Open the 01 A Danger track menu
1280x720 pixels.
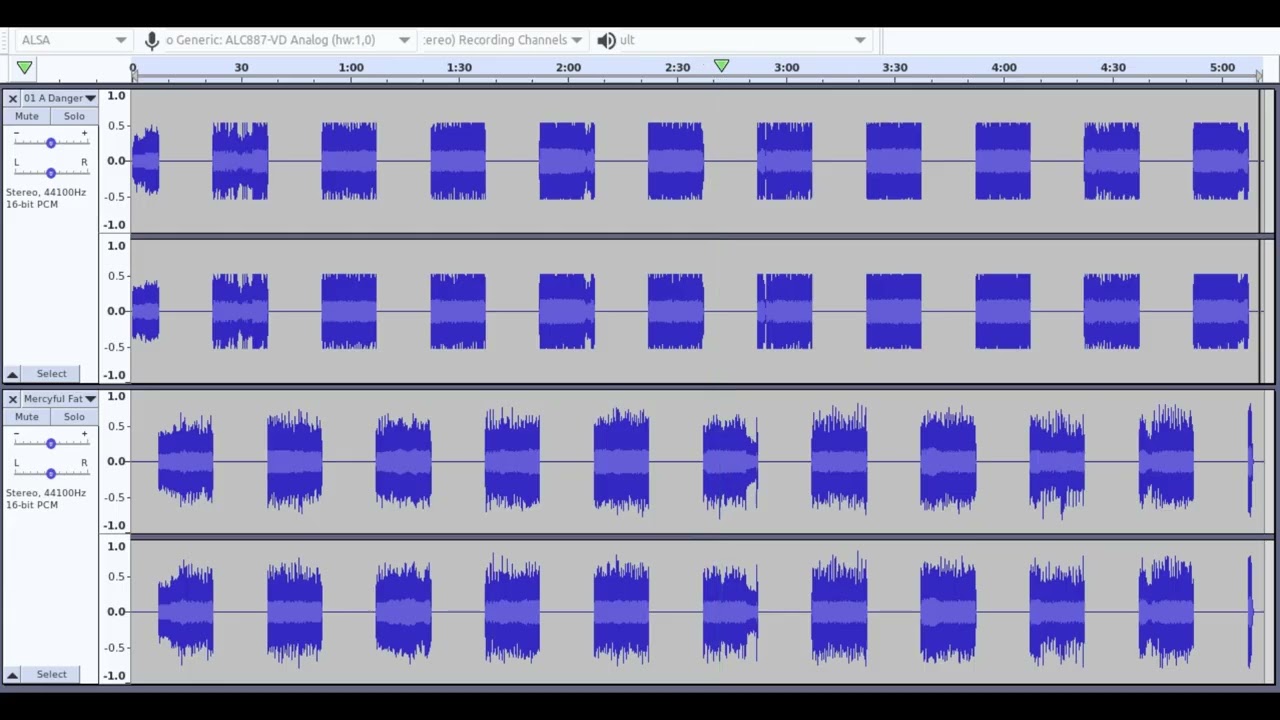[x=59, y=98]
